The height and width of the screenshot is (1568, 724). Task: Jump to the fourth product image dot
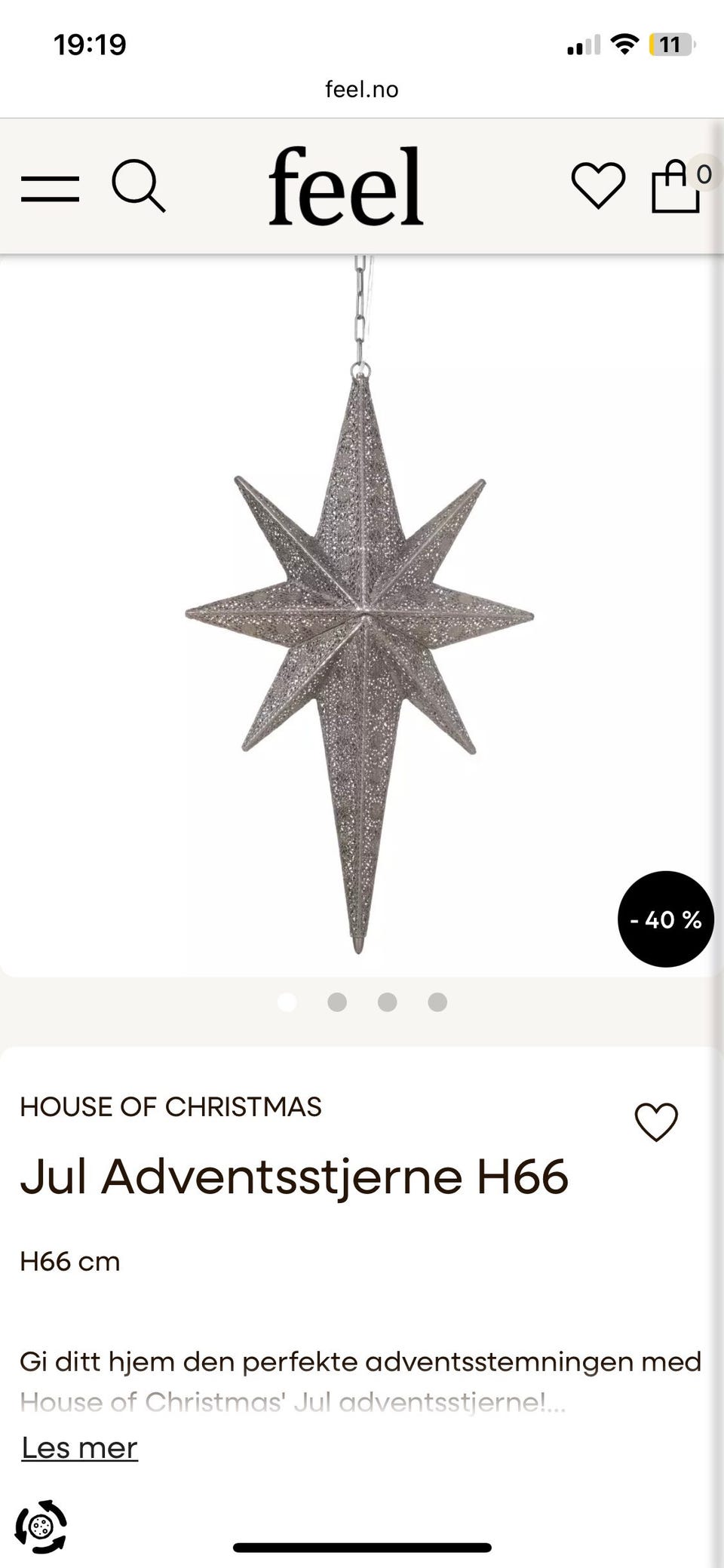pyautogui.click(x=437, y=1002)
